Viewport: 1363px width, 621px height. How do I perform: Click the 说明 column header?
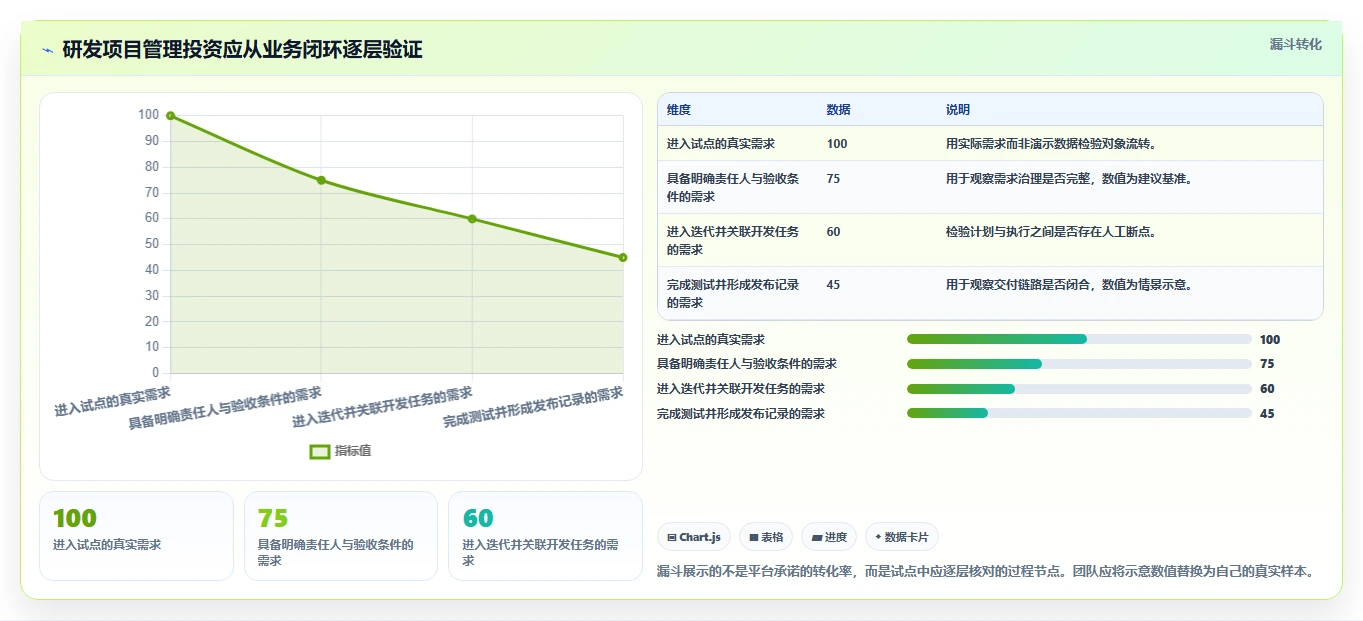(x=958, y=110)
